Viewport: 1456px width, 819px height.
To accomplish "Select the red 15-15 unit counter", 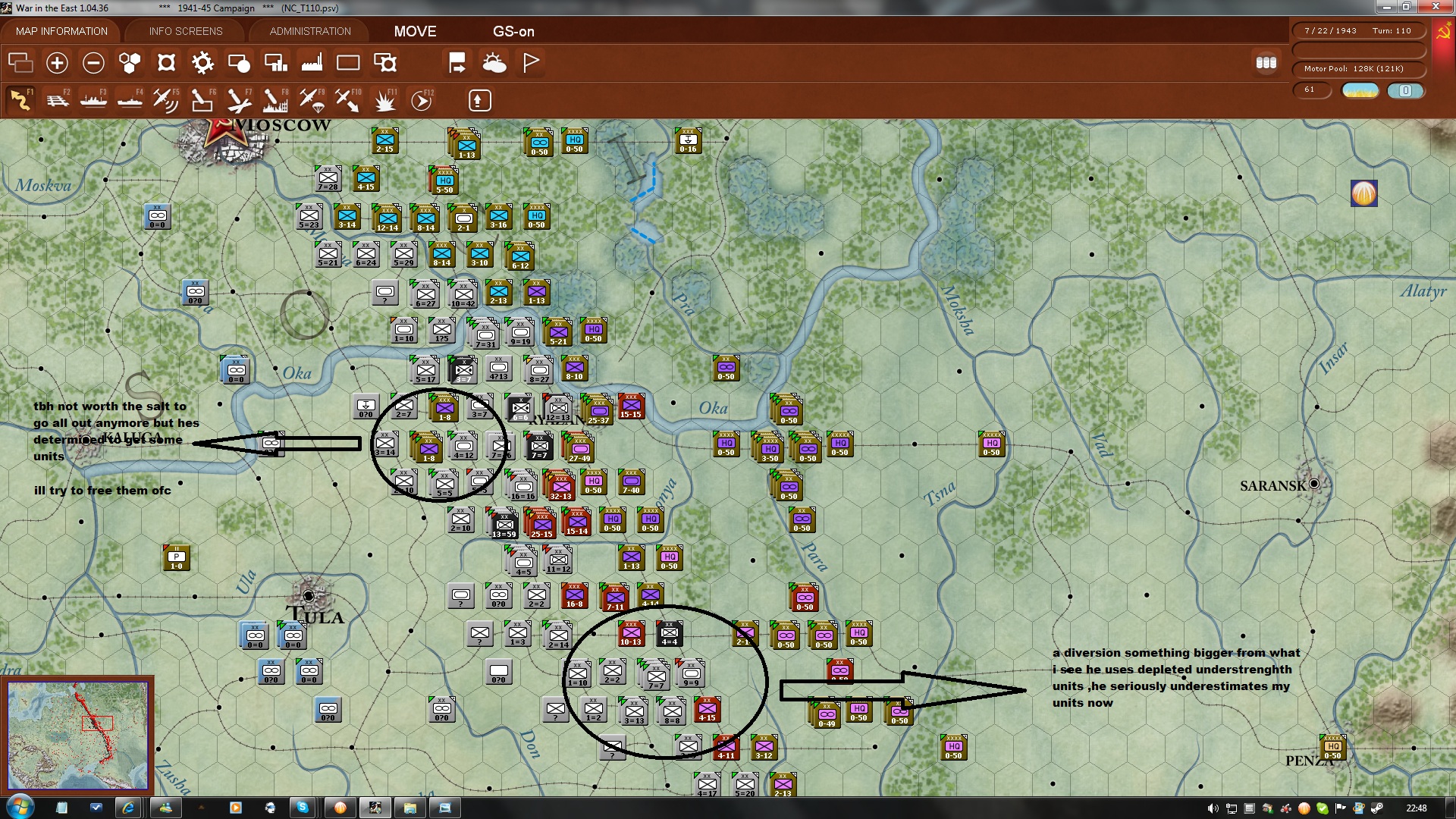I will (x=631, y=406).
